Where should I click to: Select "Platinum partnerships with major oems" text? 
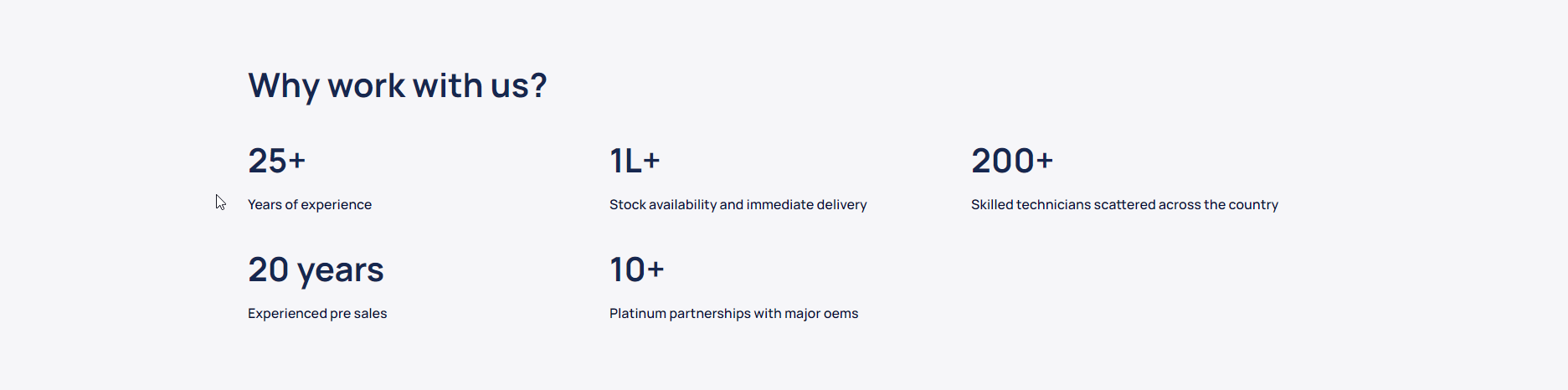tap(733, 314)
